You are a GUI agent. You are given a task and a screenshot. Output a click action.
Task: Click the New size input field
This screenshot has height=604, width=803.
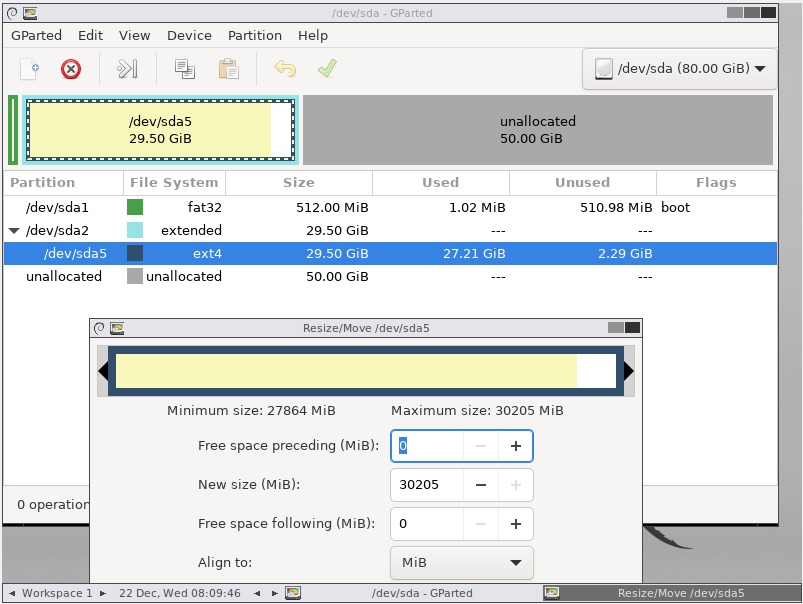click(430, 485)
